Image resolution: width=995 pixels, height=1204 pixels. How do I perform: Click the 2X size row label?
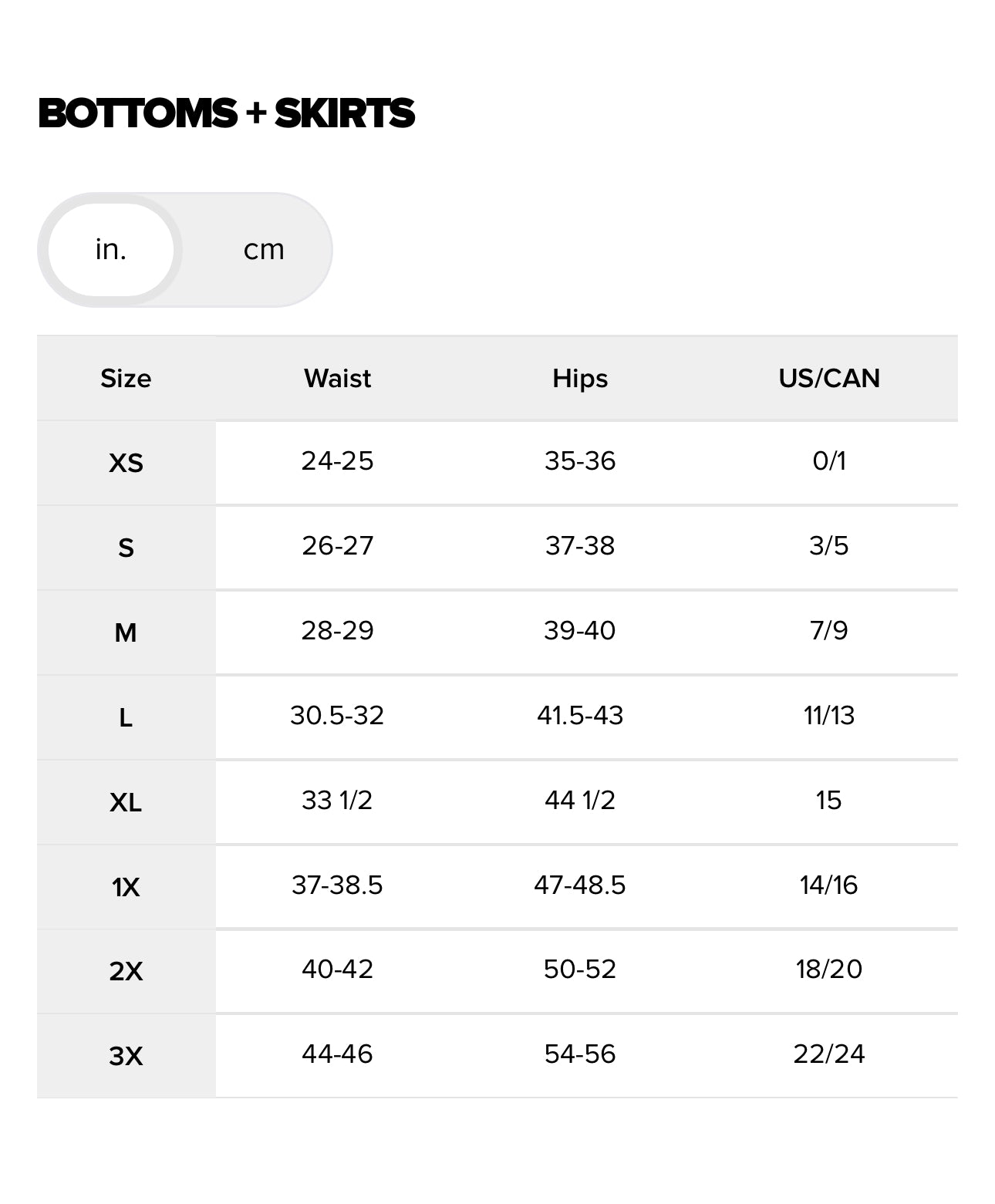(126, 970)
